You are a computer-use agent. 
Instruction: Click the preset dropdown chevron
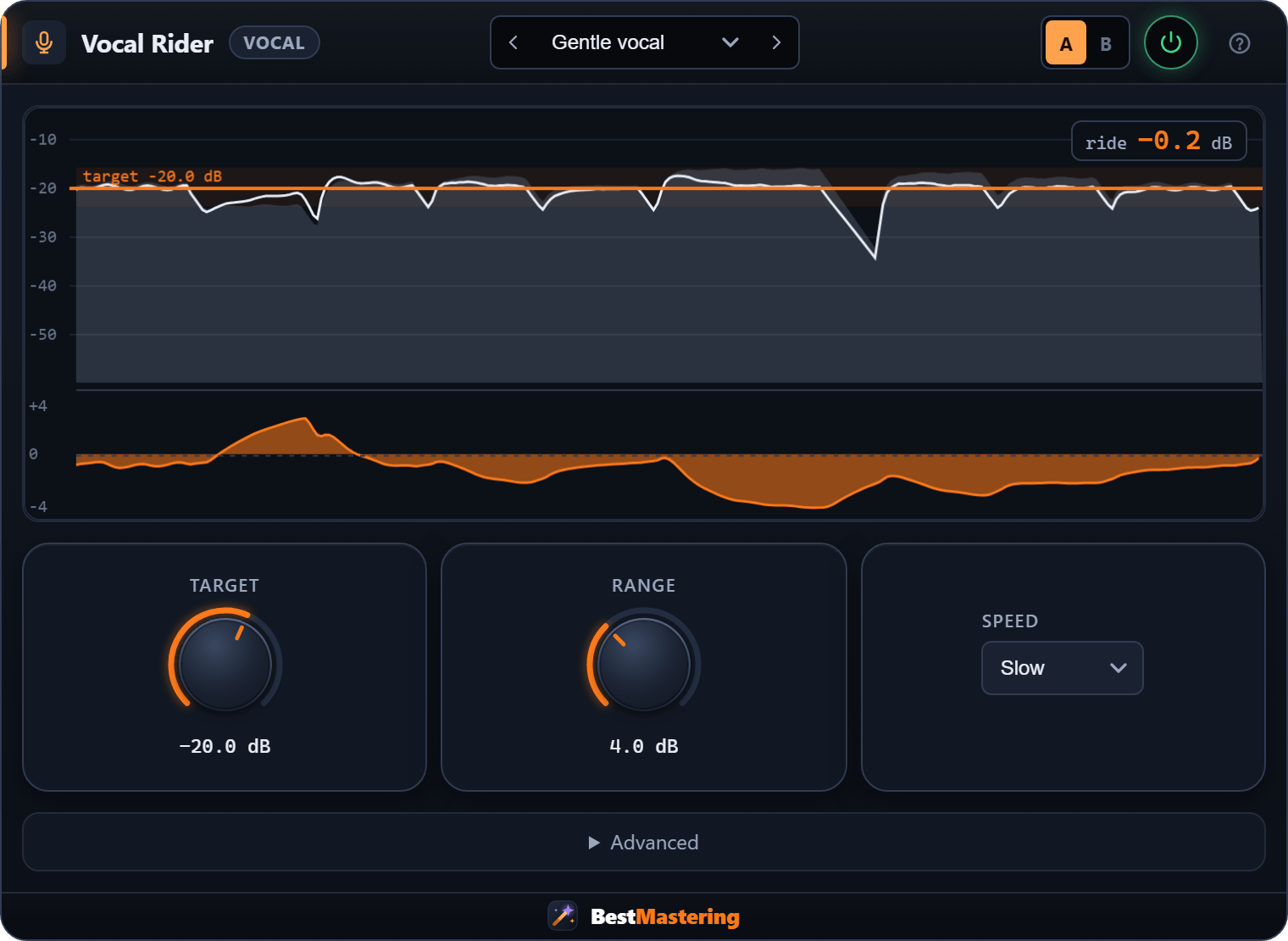730,42
